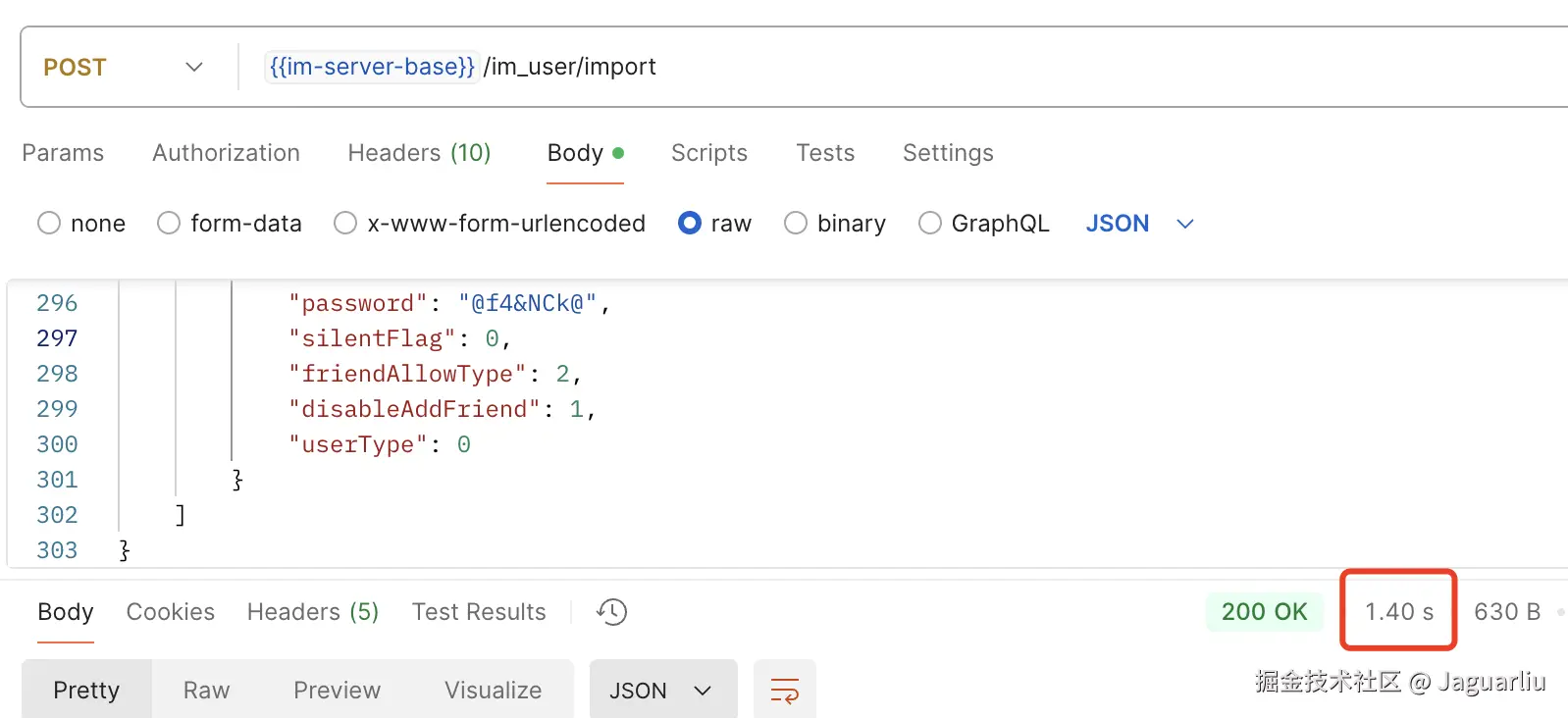The width and height of the screenshot is (1568, 718).
Task: Switch to the Params tab
Action: (x=63, y=153)
